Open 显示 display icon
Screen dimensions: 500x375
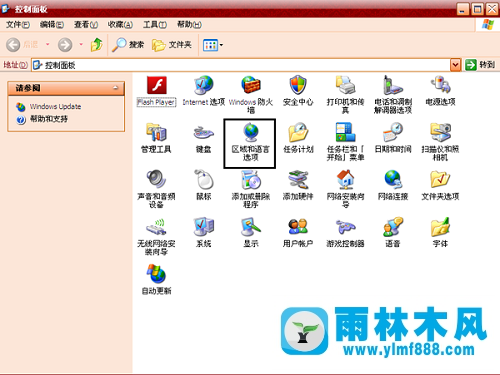(251, 233)
